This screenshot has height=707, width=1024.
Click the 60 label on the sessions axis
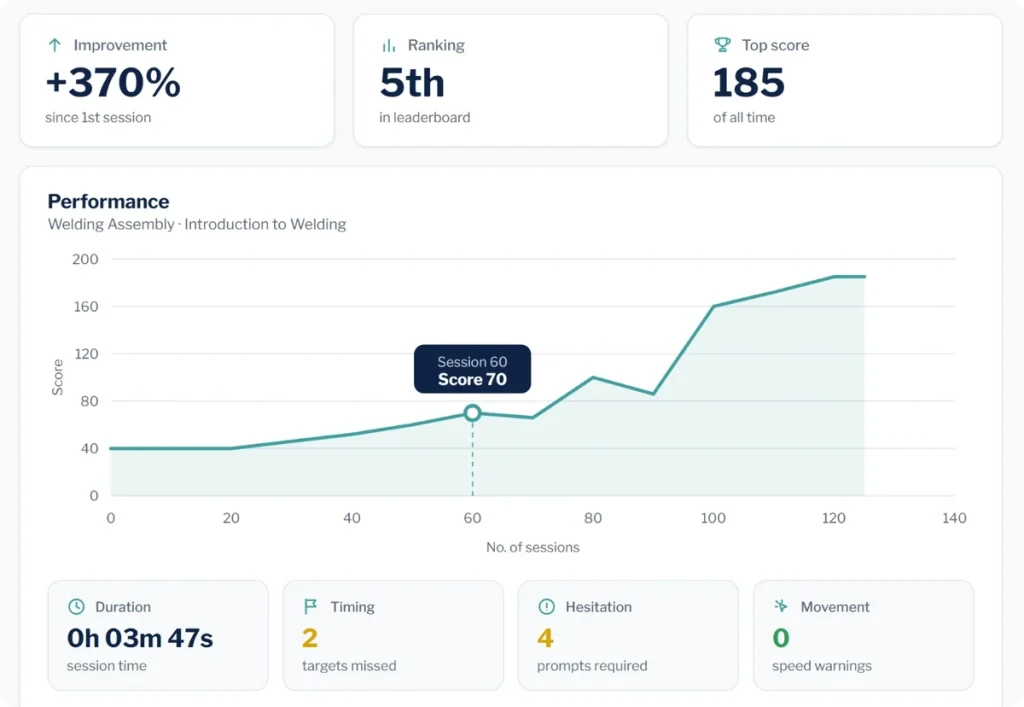(472, 518)
